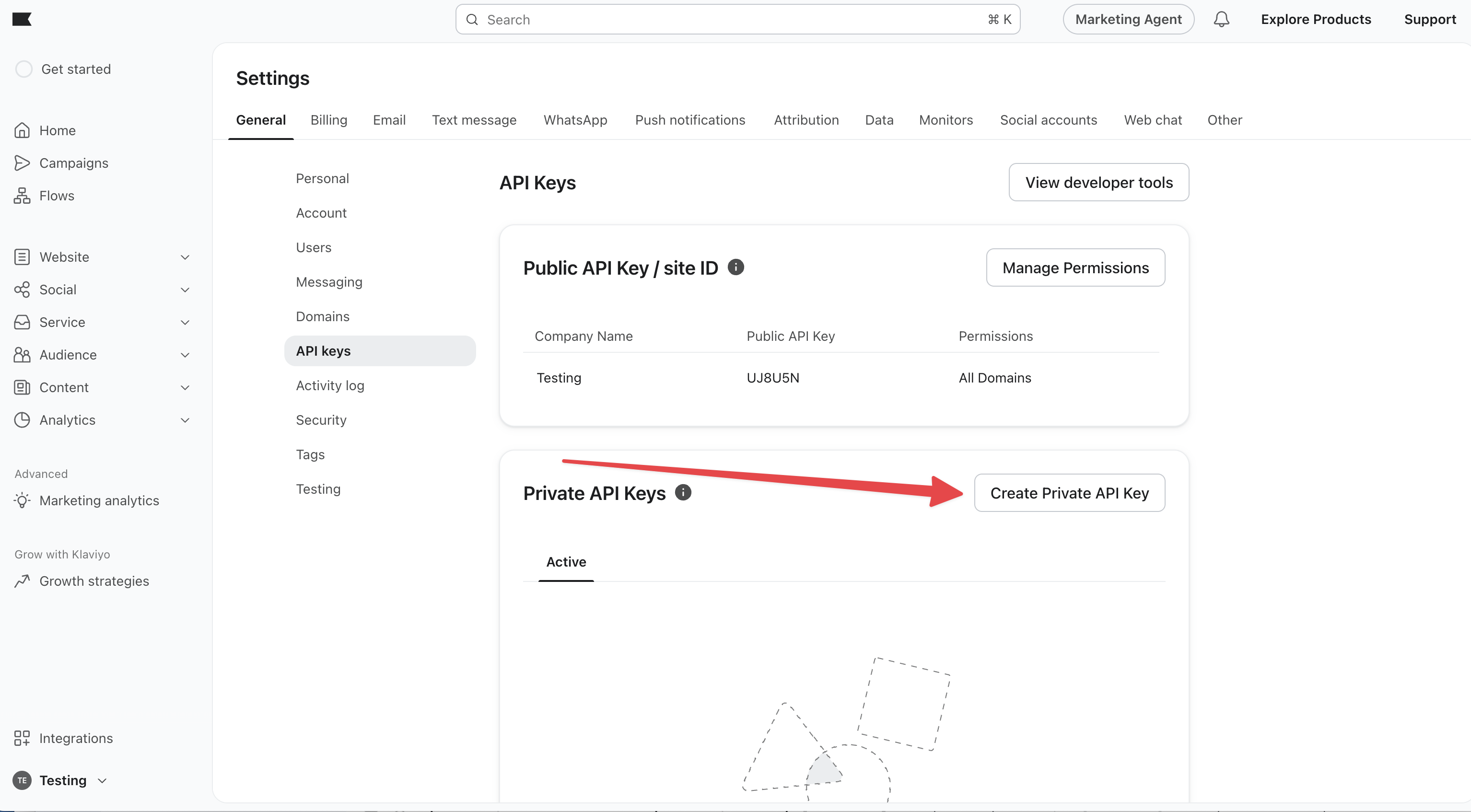Select API keys in settings sidebar

point(380,350)
